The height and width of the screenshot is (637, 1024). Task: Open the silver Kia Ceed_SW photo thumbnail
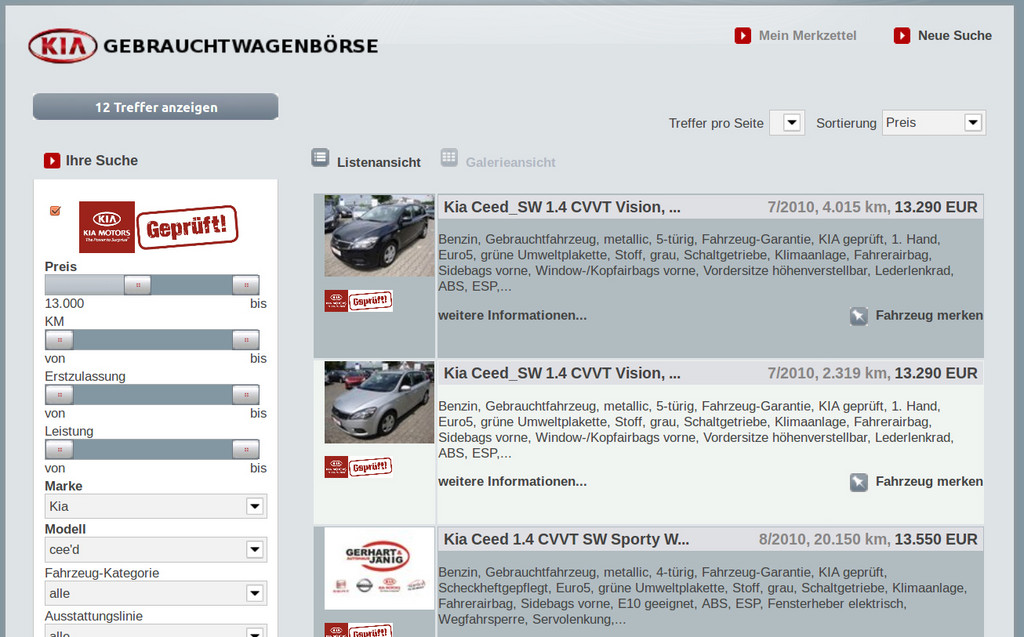click(x=379, y=402)
